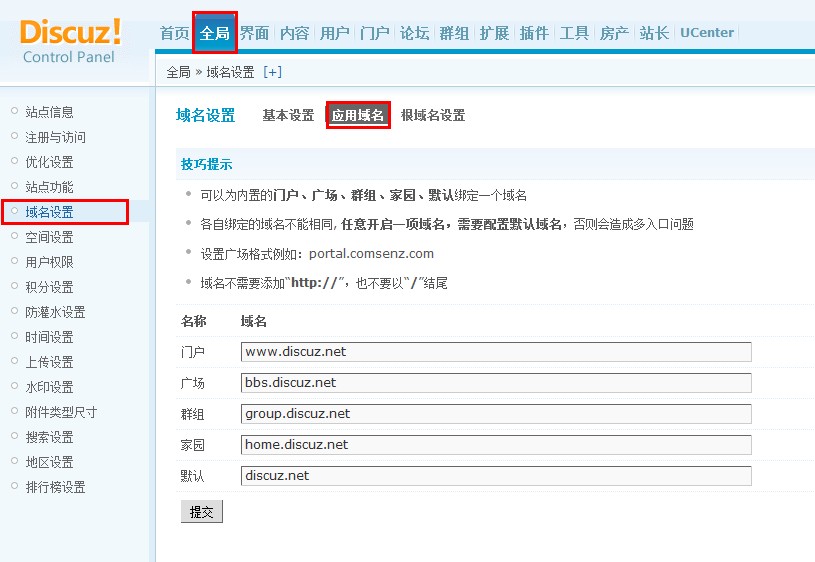Go to 用户权限 in the sidebar

(49, 262)
